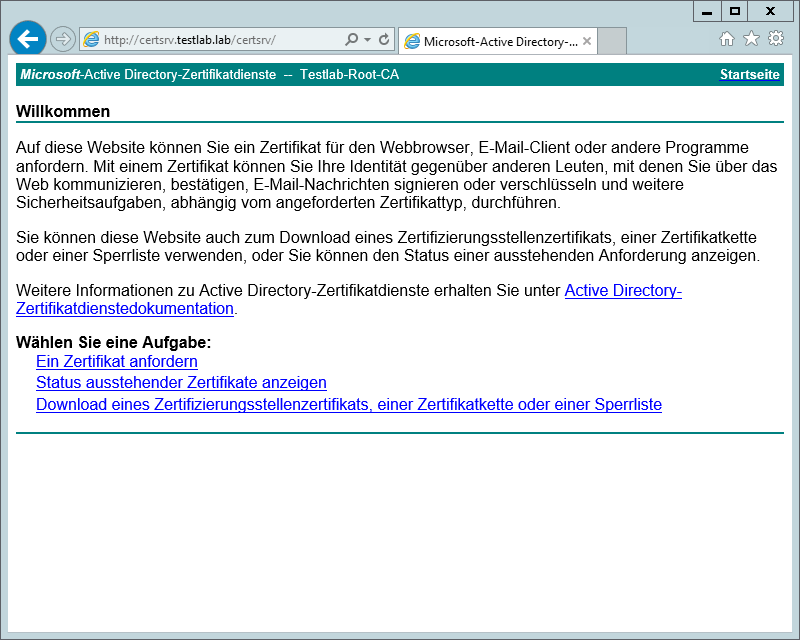Open Active Directory-Zertifikatdienstedokumentation link
This screenshot has height=640, width=800.
[x=349, y=300]
